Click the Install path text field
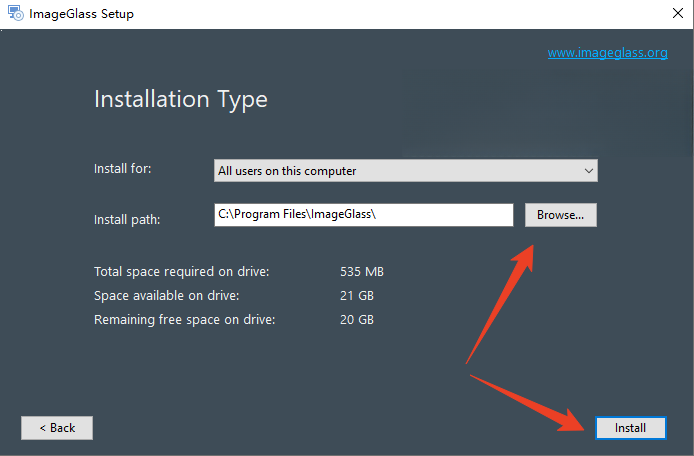The width and height of the screenshot is (694, 456). (x=364, y=215)
